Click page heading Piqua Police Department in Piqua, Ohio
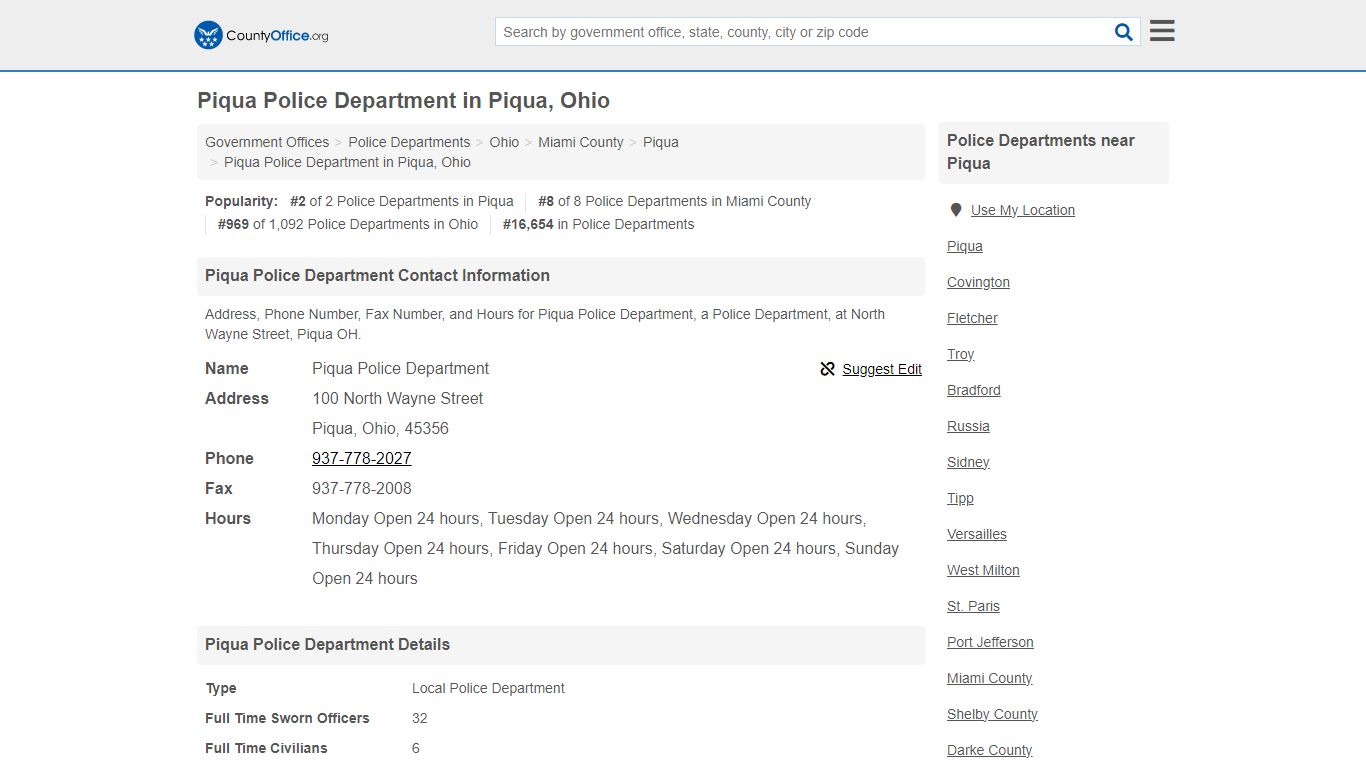Viewport: 1366px width, 768px height. 403,101
